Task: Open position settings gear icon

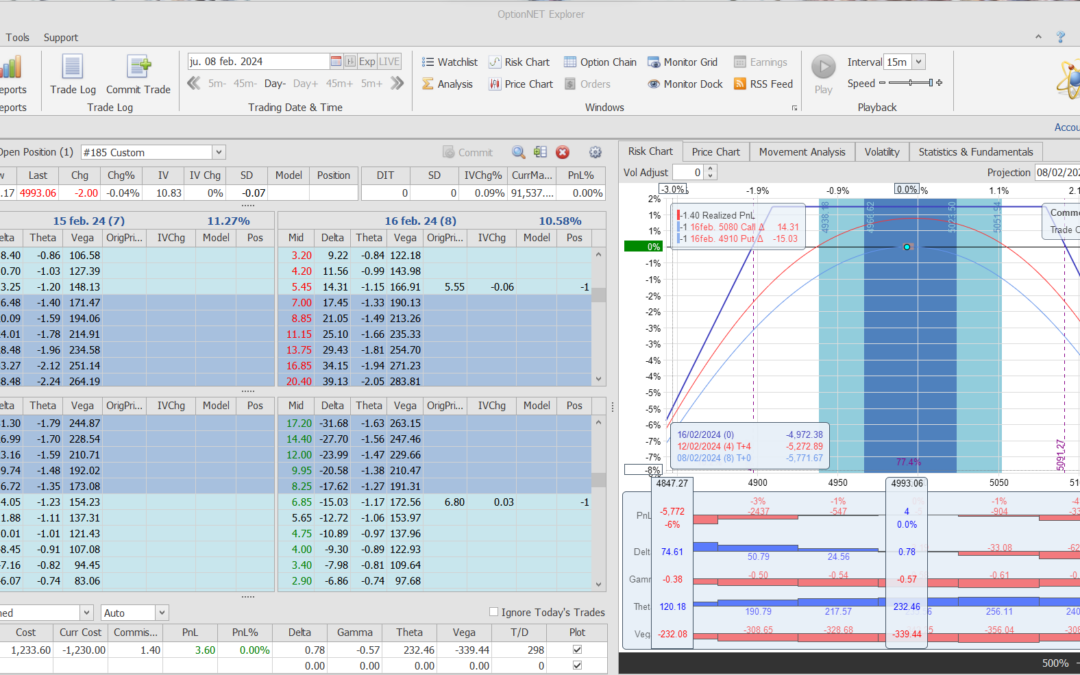Action: tap(595, 152)
